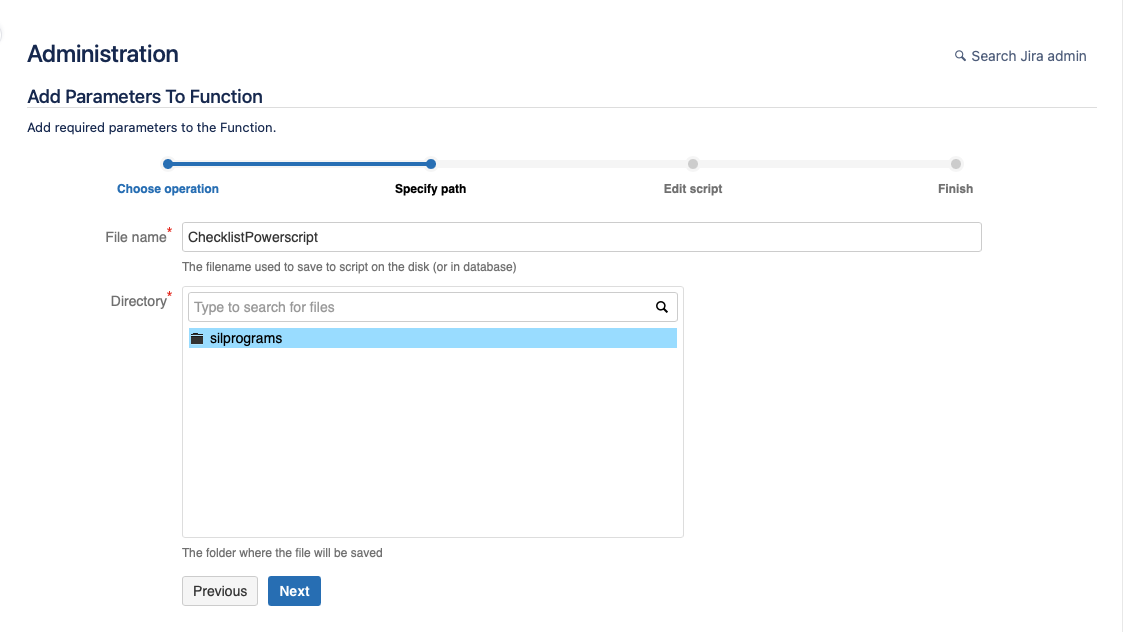Click the silprograms folder icon
This screenshot has width=1123, height=632.
pos(197,338)
